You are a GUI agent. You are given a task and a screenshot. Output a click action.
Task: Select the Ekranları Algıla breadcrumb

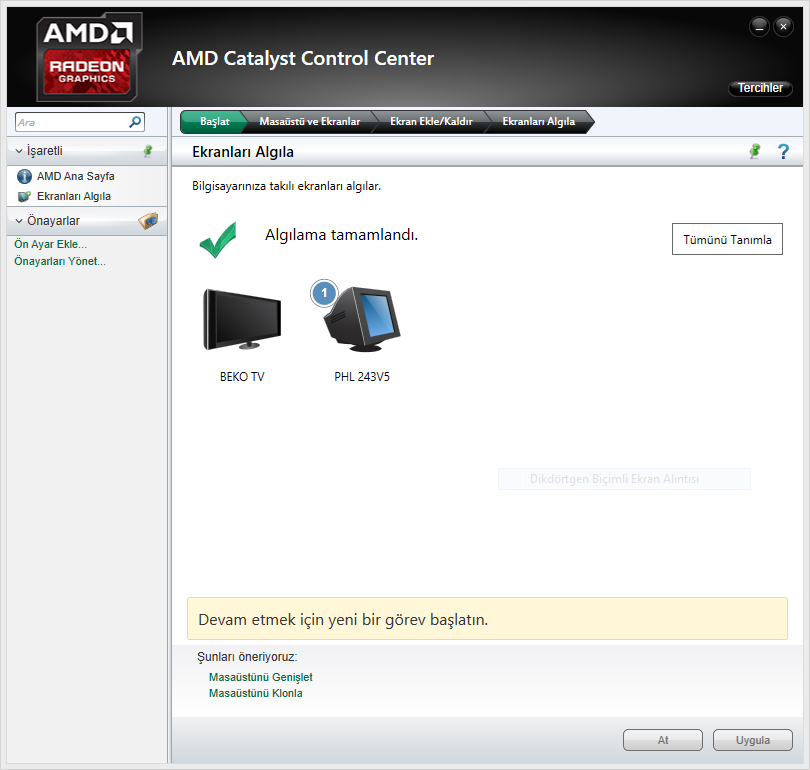[x=538, y=122]
